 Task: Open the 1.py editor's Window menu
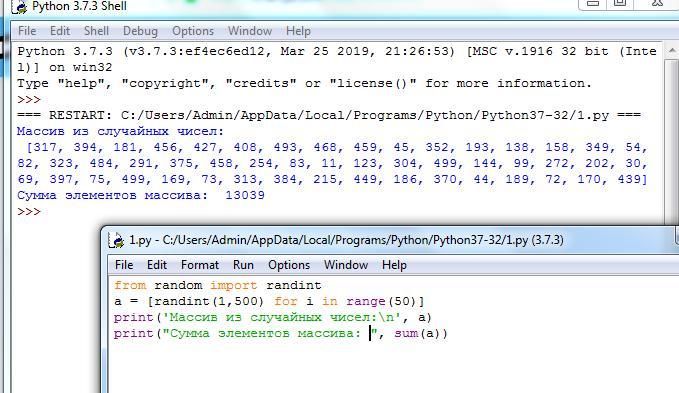coord(346,265)
